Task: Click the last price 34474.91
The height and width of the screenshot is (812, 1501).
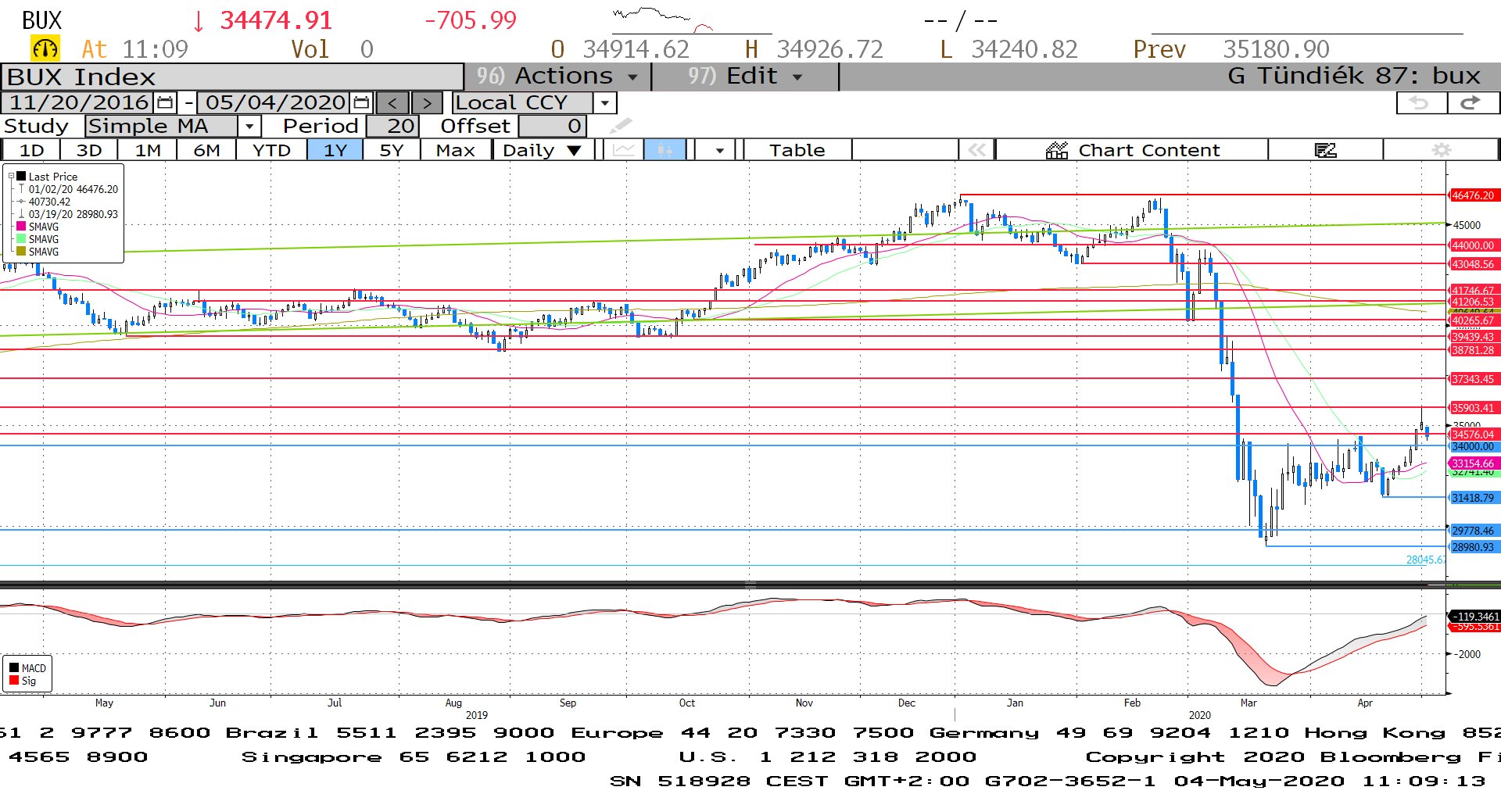Action: 276,20
